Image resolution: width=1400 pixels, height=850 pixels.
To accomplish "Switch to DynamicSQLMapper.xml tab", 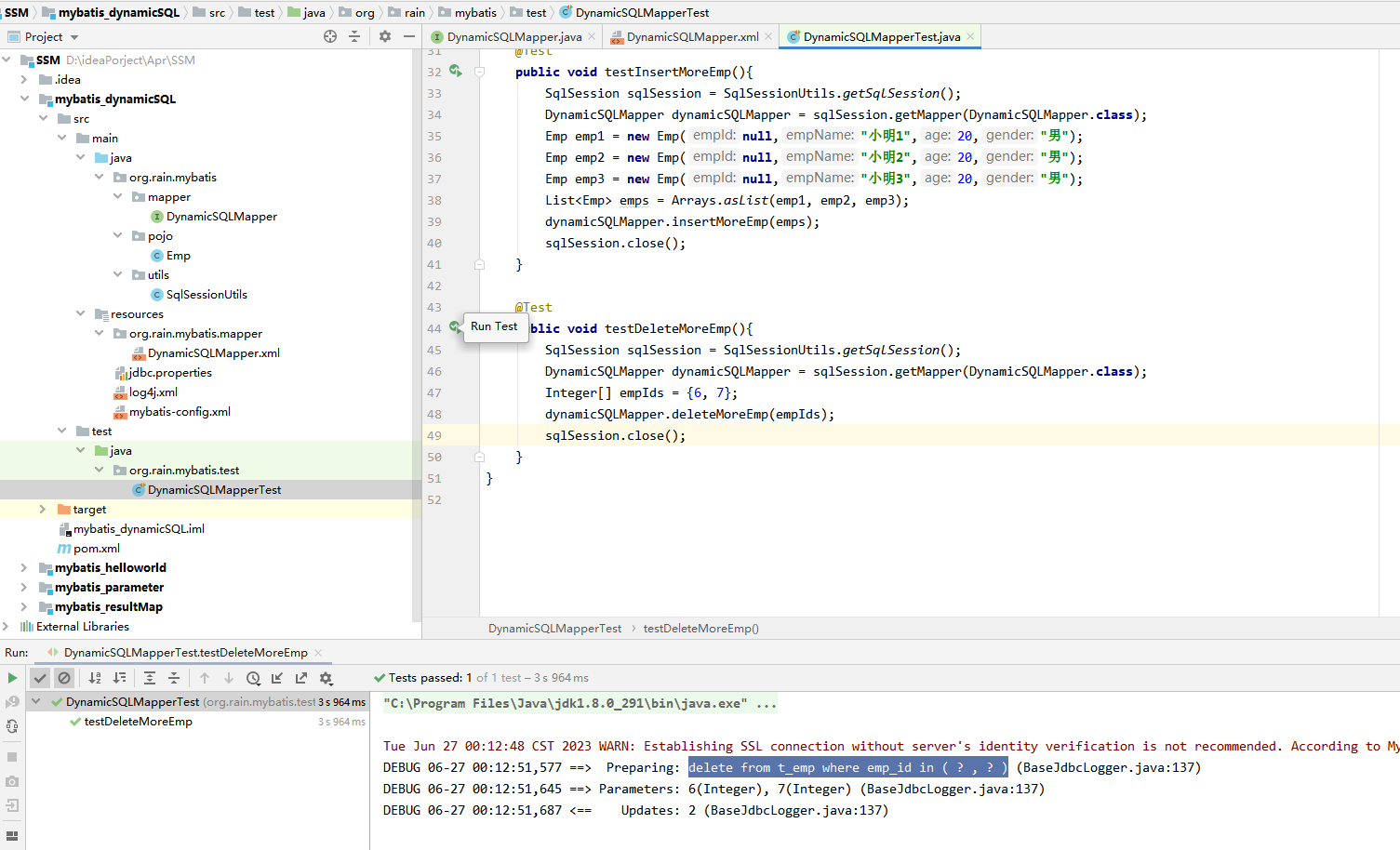I will coord(692,37).
